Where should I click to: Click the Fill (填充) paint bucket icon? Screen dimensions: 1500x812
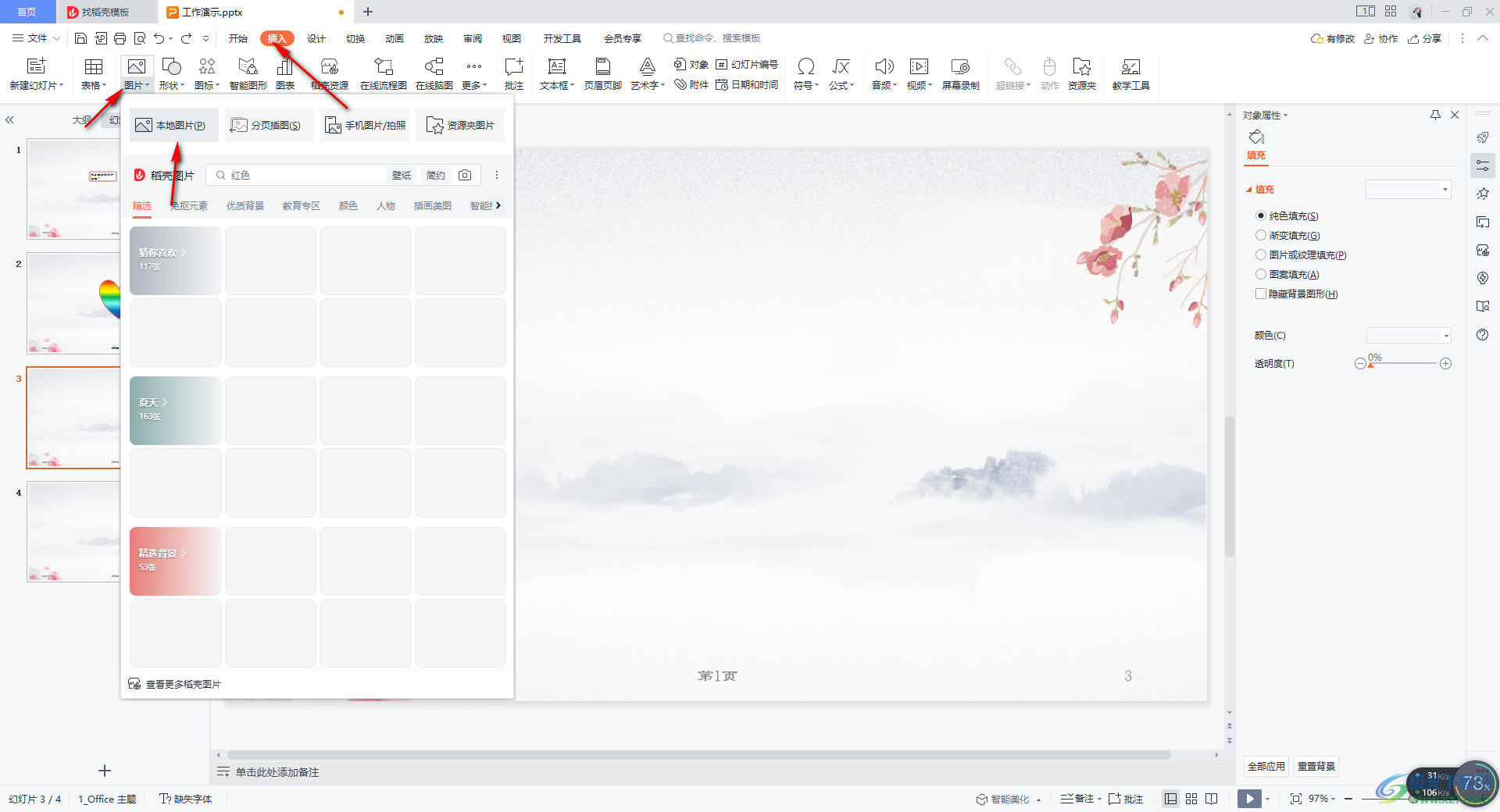coord(1256,137)
